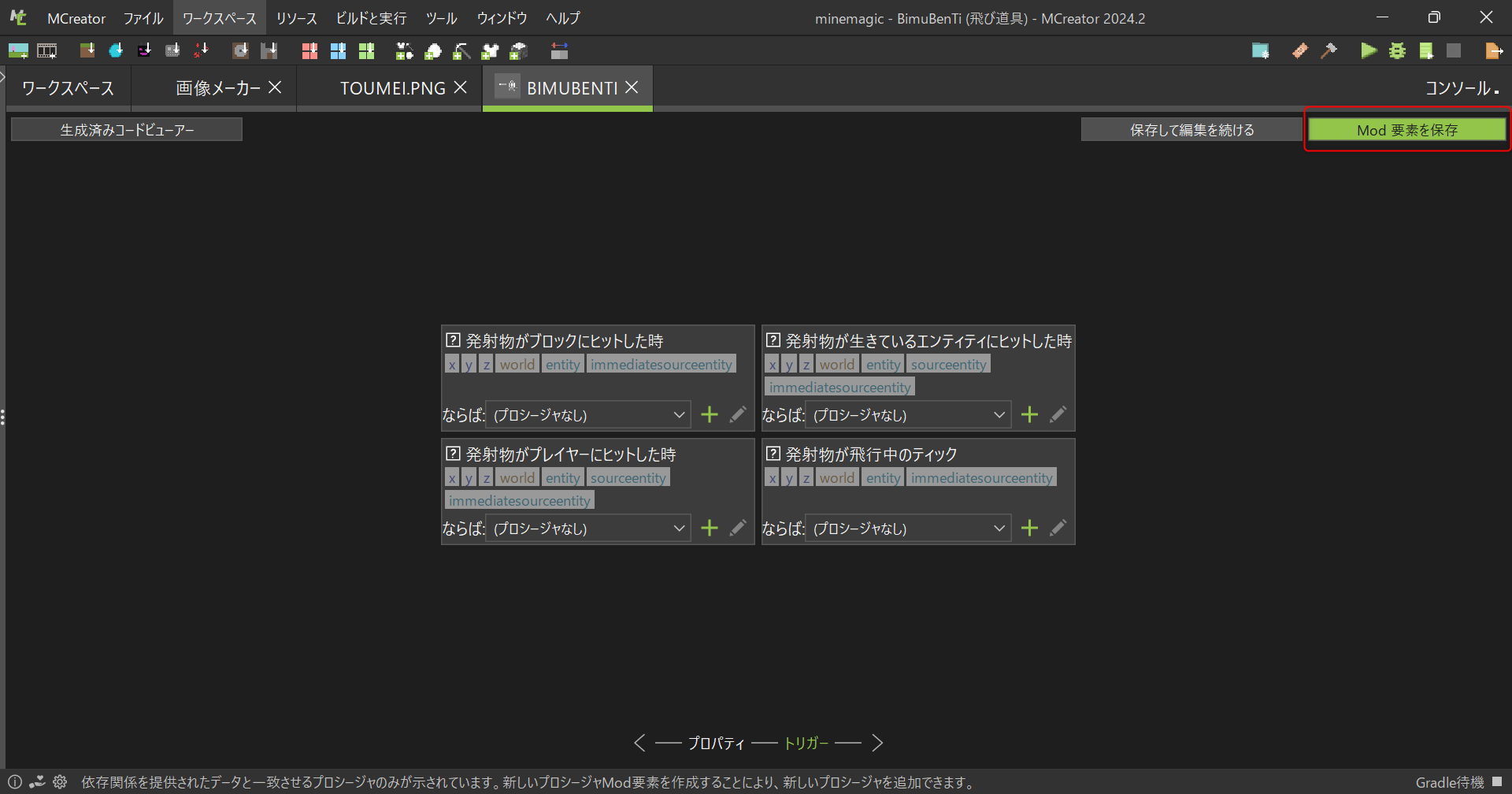This screenshot has width=1512, height=794.
Task: Click the create material pack icon
Action: click(518, 51)
